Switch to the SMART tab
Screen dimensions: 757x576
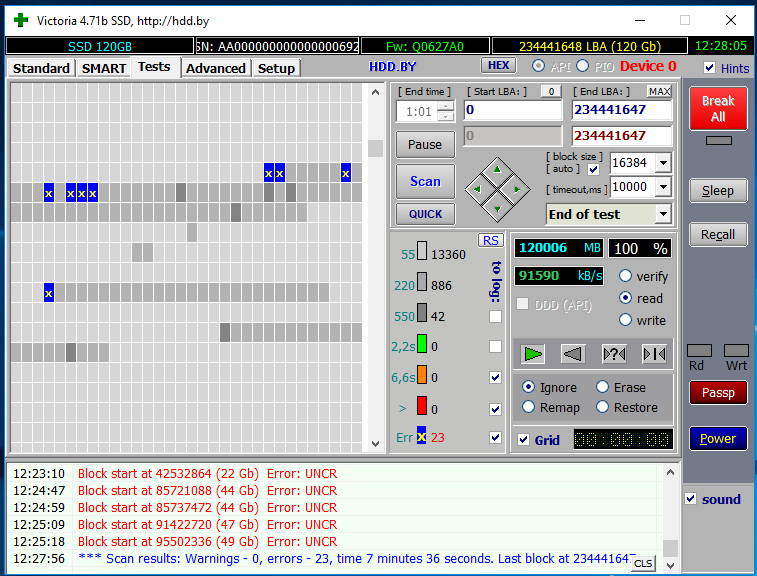(103, 68)
